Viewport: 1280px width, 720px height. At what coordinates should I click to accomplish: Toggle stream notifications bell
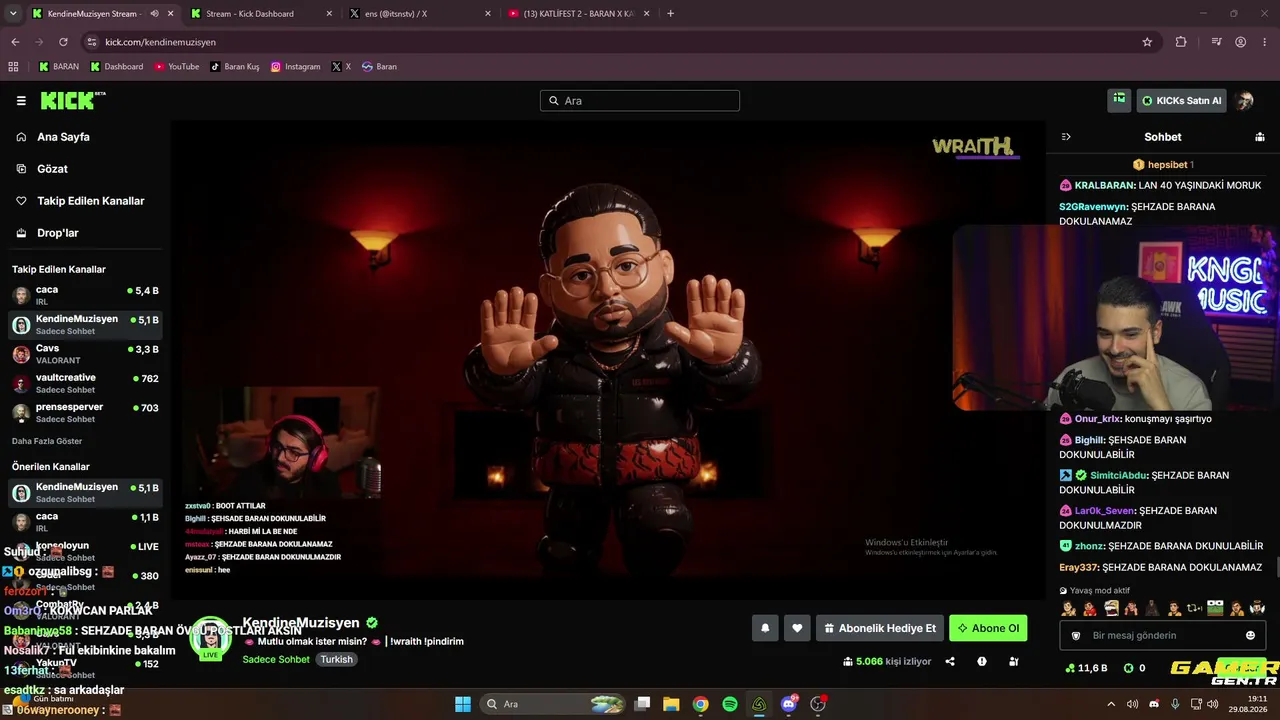tap(765, 628)
